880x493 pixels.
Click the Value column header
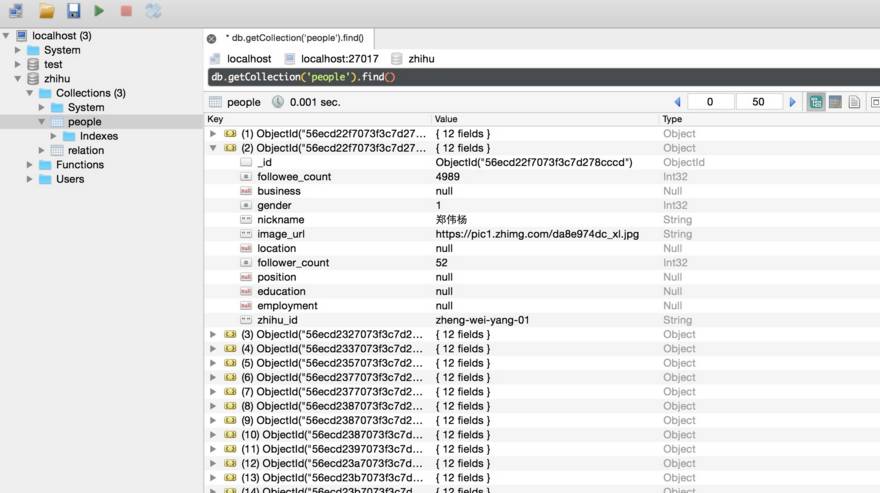(x=446, y=119)
